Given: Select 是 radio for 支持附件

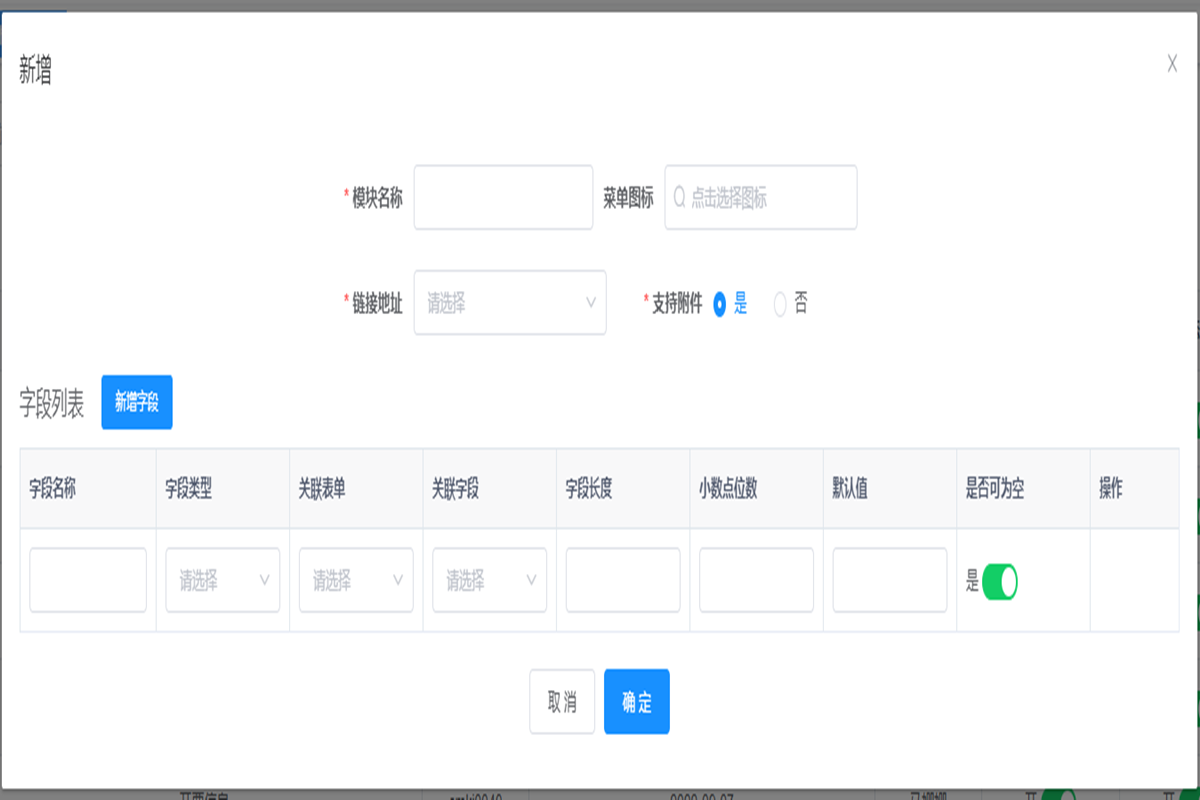Looking at the screenshot, I should coord(720,305).
